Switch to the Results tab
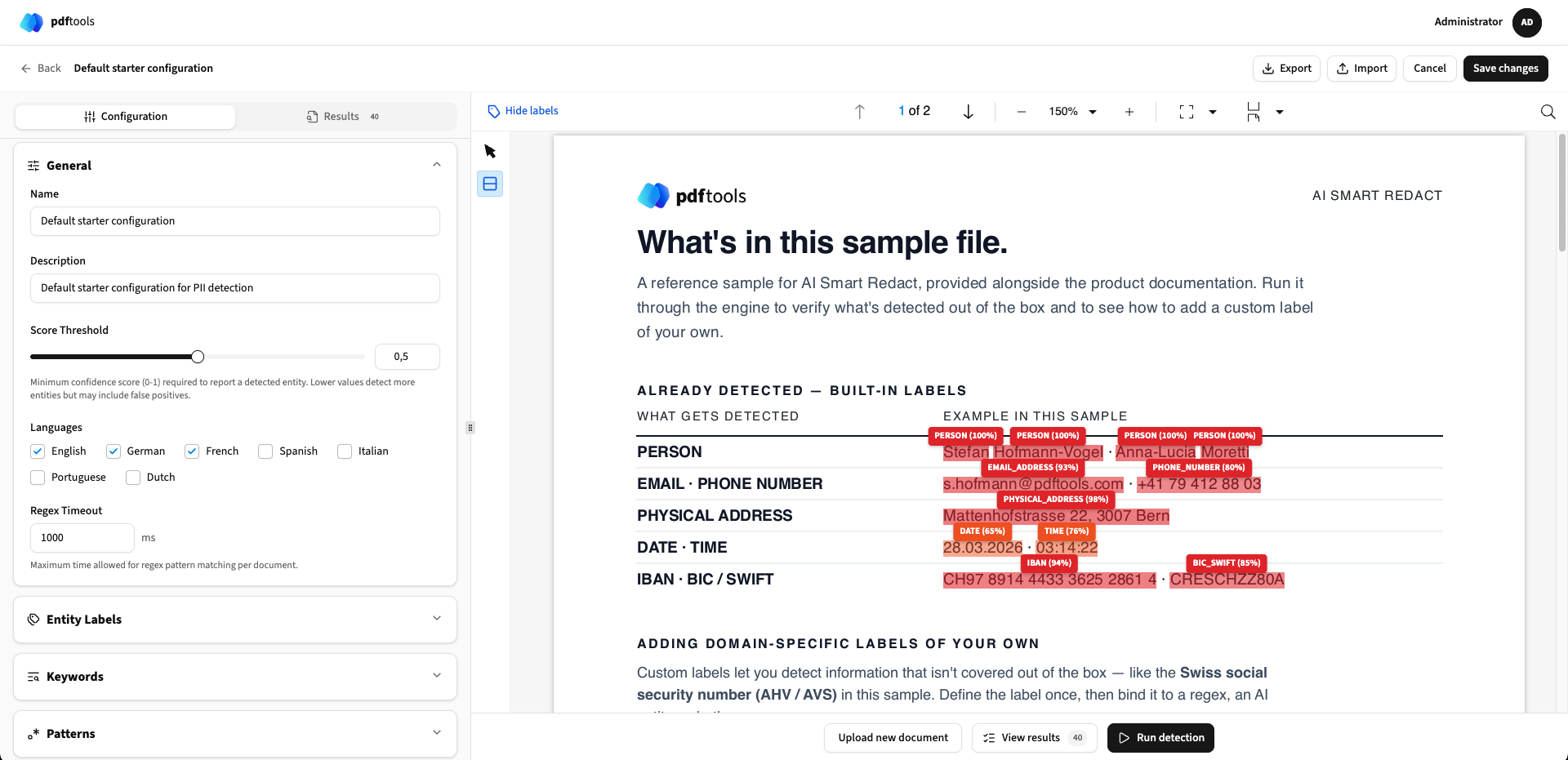 pyautogui.click(x=343, y=117)
